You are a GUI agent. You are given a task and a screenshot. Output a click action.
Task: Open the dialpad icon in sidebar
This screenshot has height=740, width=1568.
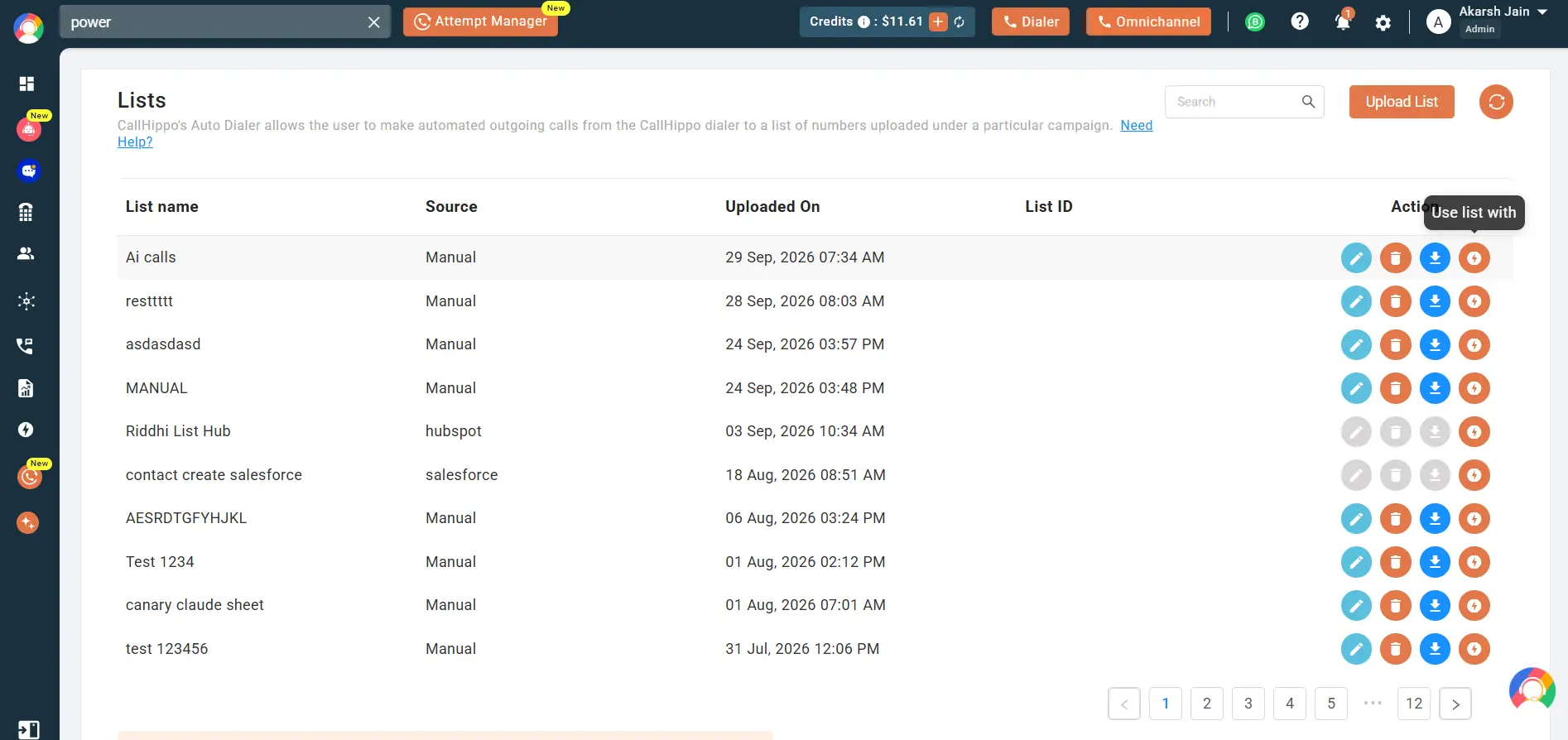coord(26,213)
